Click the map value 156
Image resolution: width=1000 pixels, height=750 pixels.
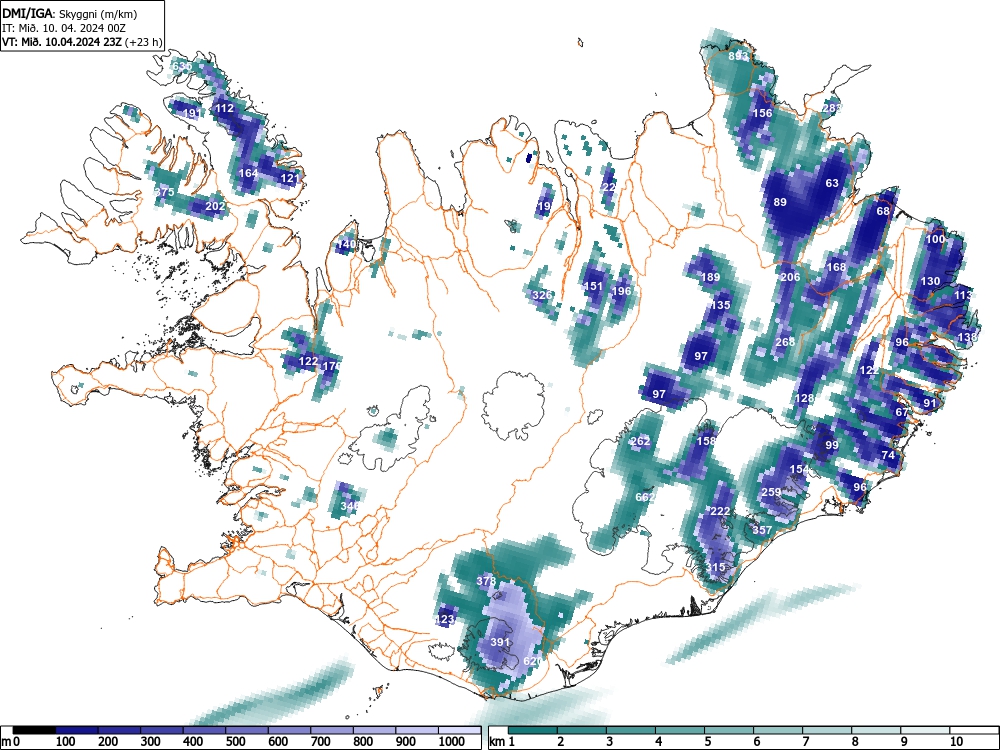763,113
